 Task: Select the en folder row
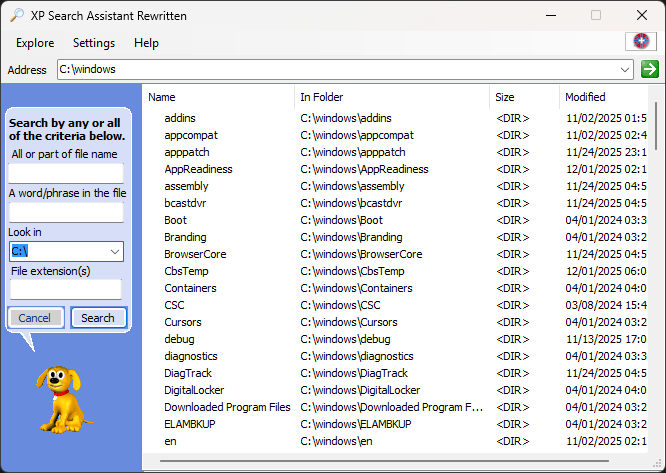395,441
